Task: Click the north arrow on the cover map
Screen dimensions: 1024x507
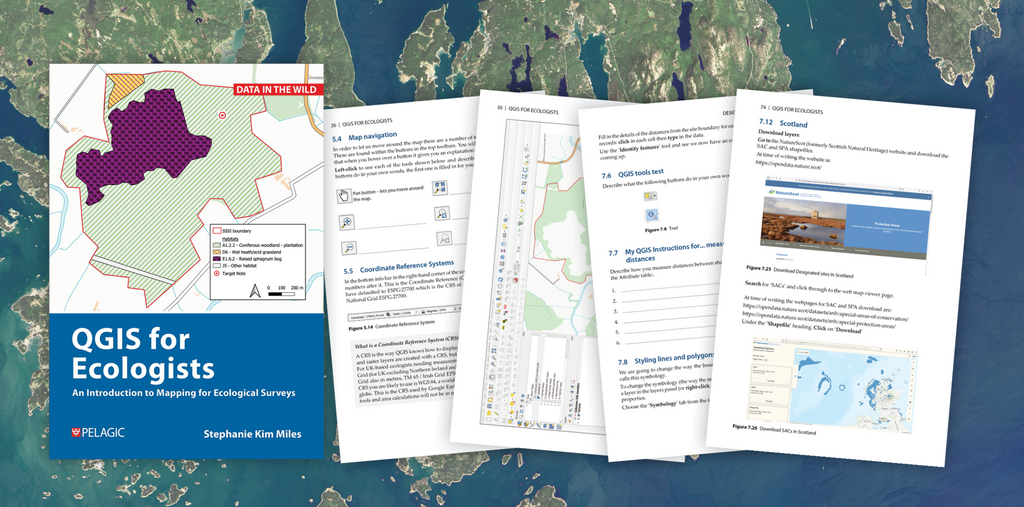Action: [x=254, y=290]
